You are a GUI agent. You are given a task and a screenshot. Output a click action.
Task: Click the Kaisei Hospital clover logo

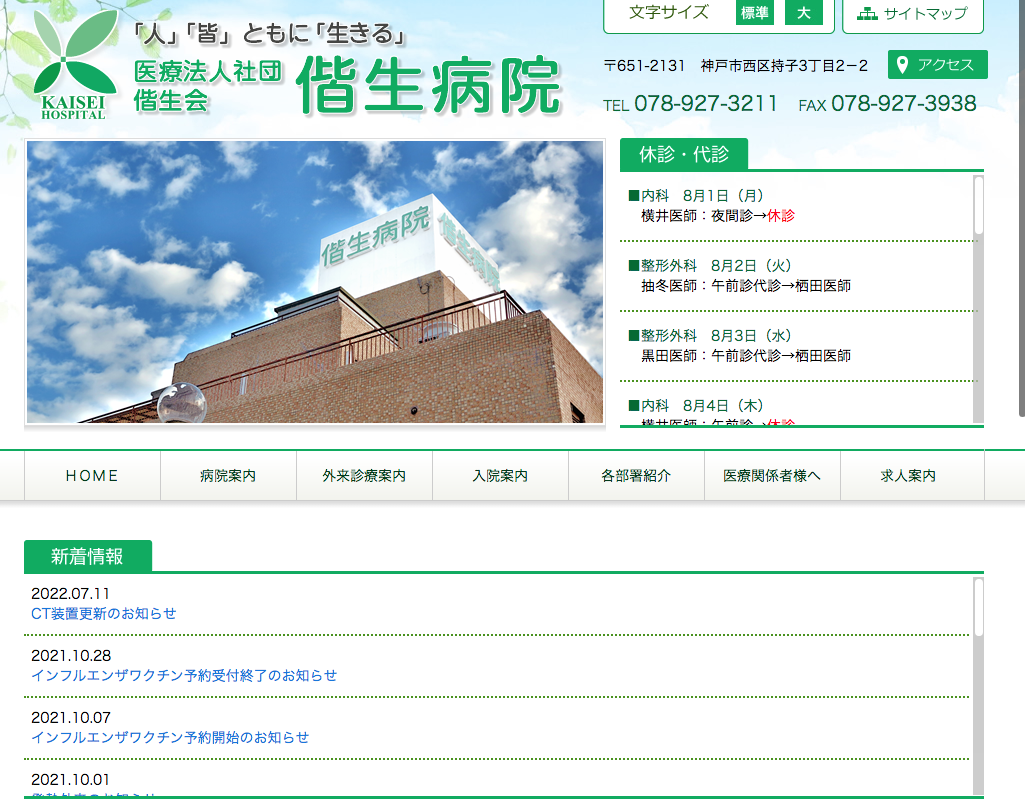(x=74, y=65)
